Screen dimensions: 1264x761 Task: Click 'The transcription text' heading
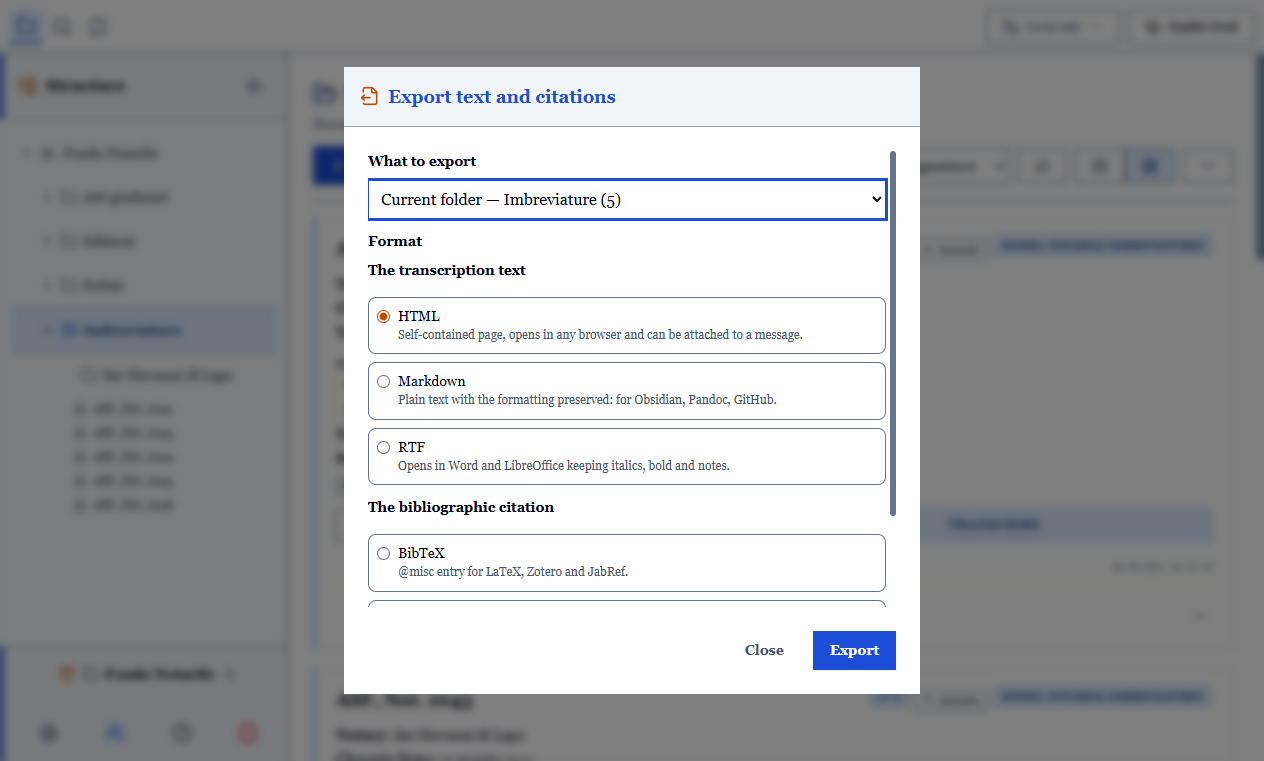(x=447, y=270)
